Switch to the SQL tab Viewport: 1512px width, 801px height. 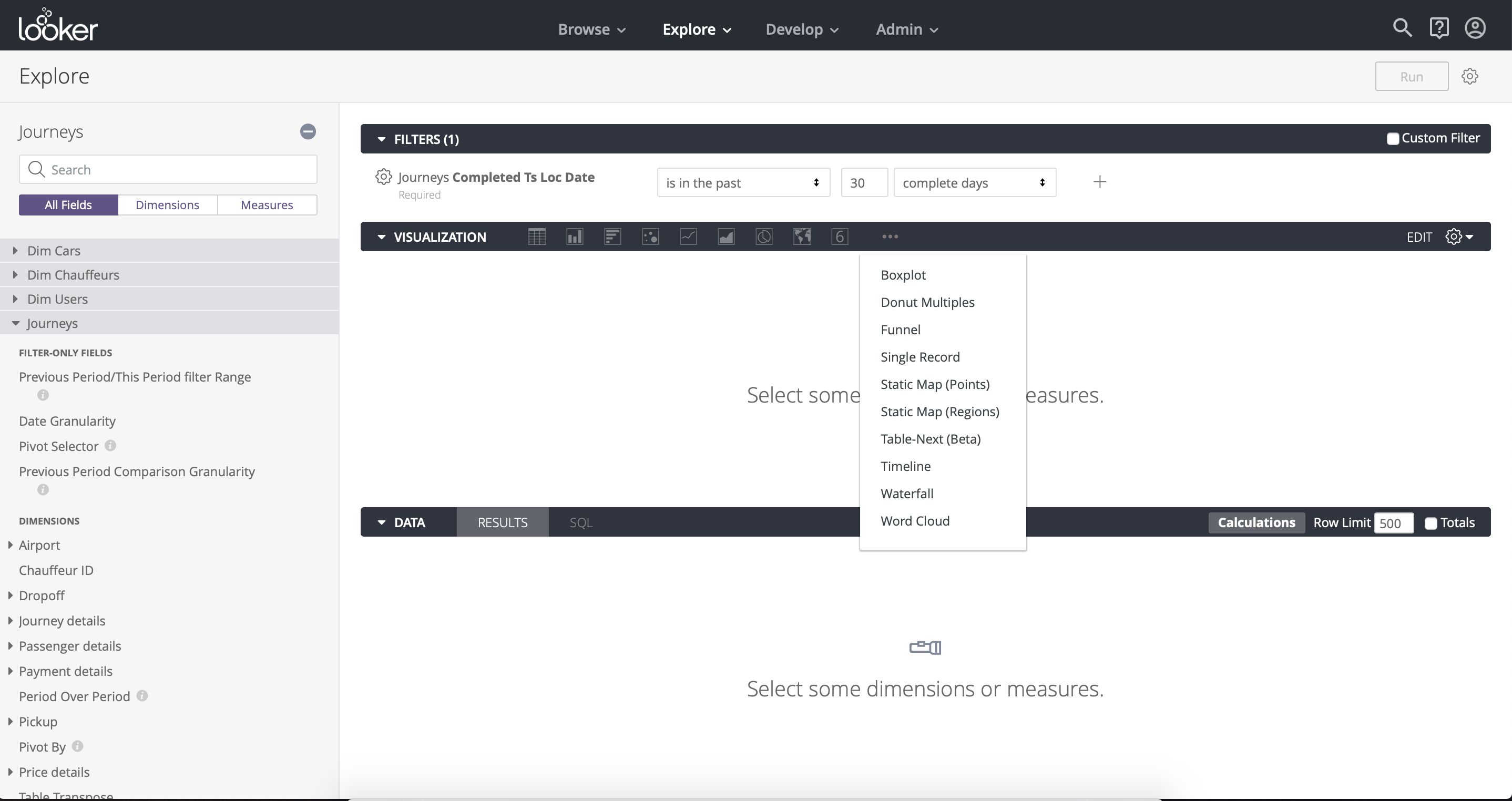point(580,522)
